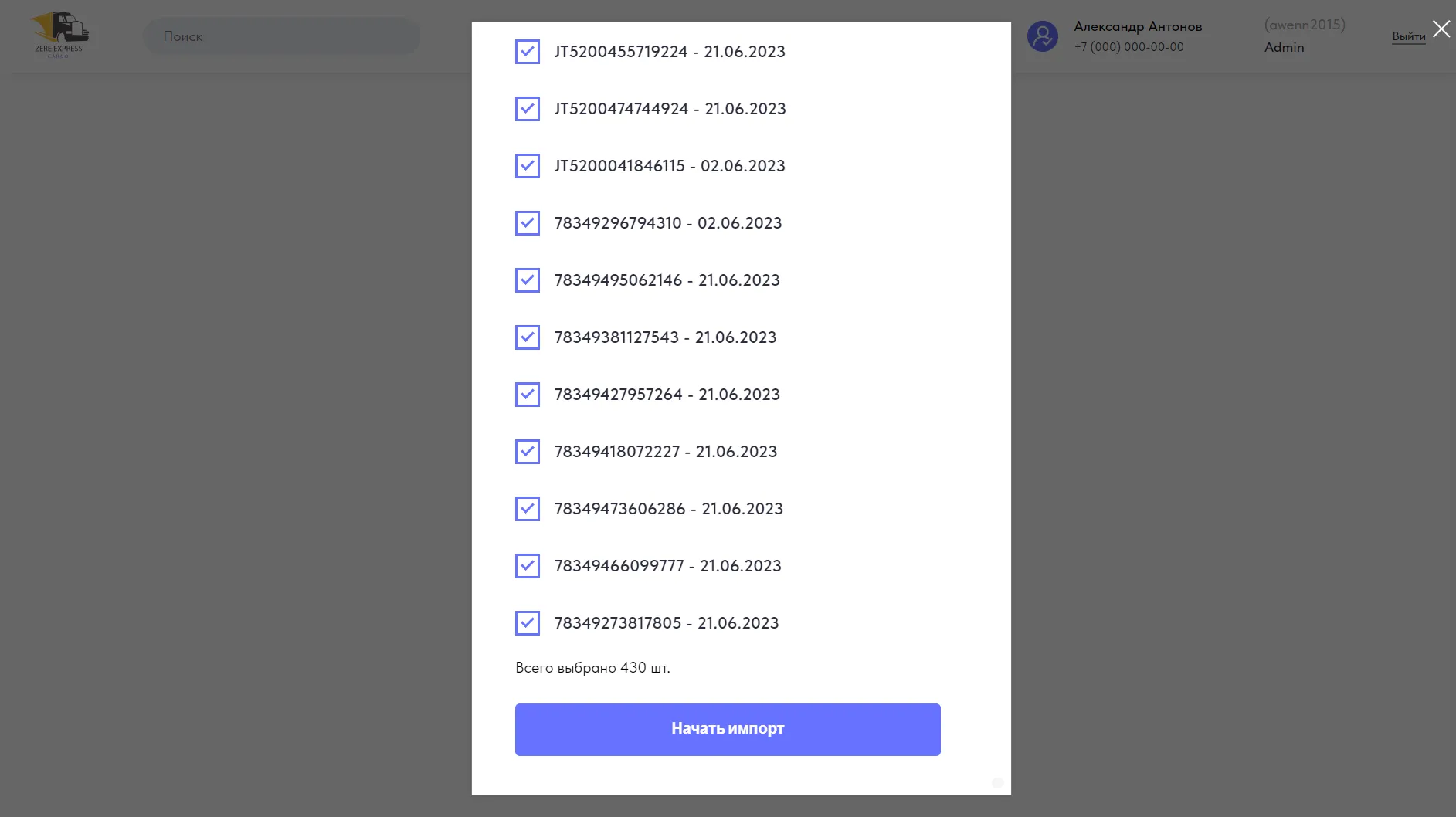
Task: Uncheck checkbox for 78349466099777
Action: point(528,566)
